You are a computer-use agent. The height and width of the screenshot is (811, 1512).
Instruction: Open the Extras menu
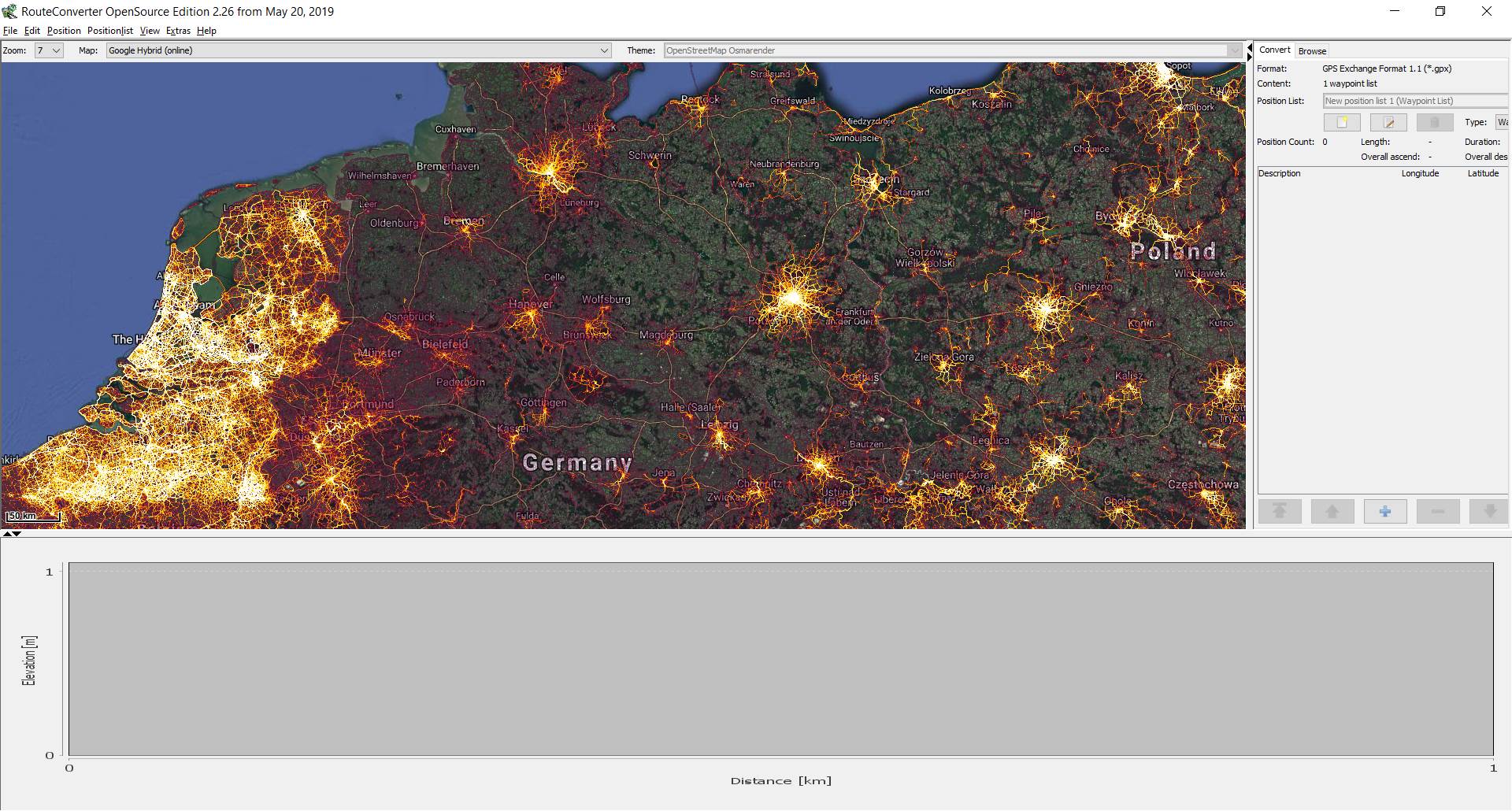point(178,31)
